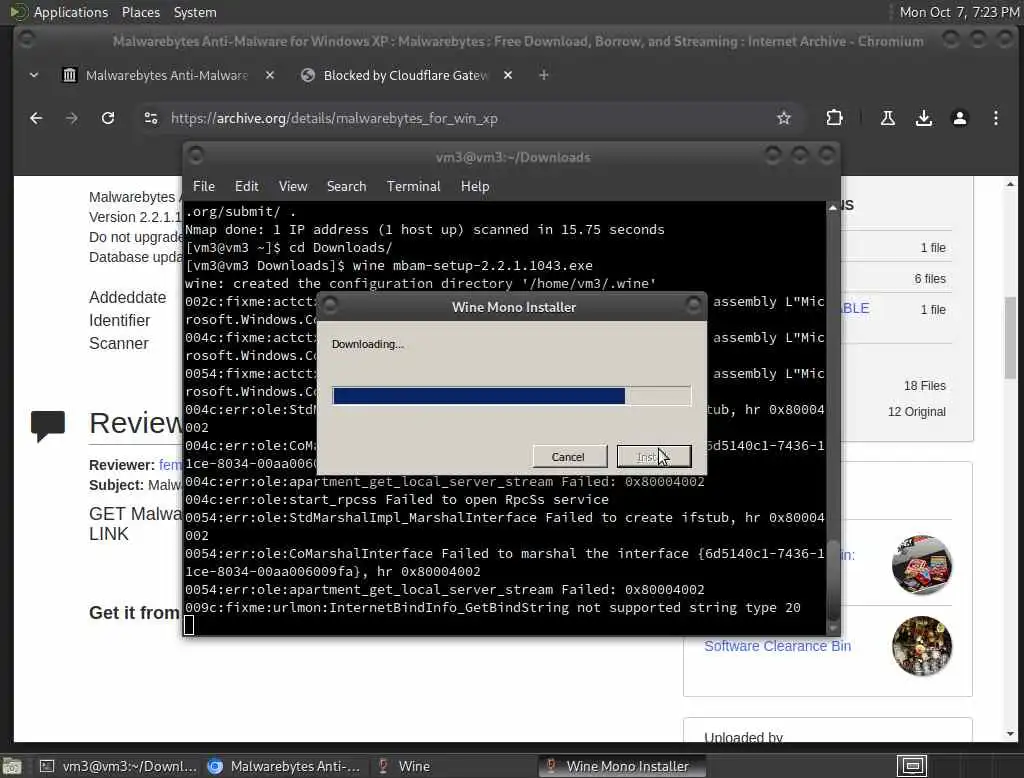
Task: Open the upper round collection thumbnail
Action: (x=921, y=565)
